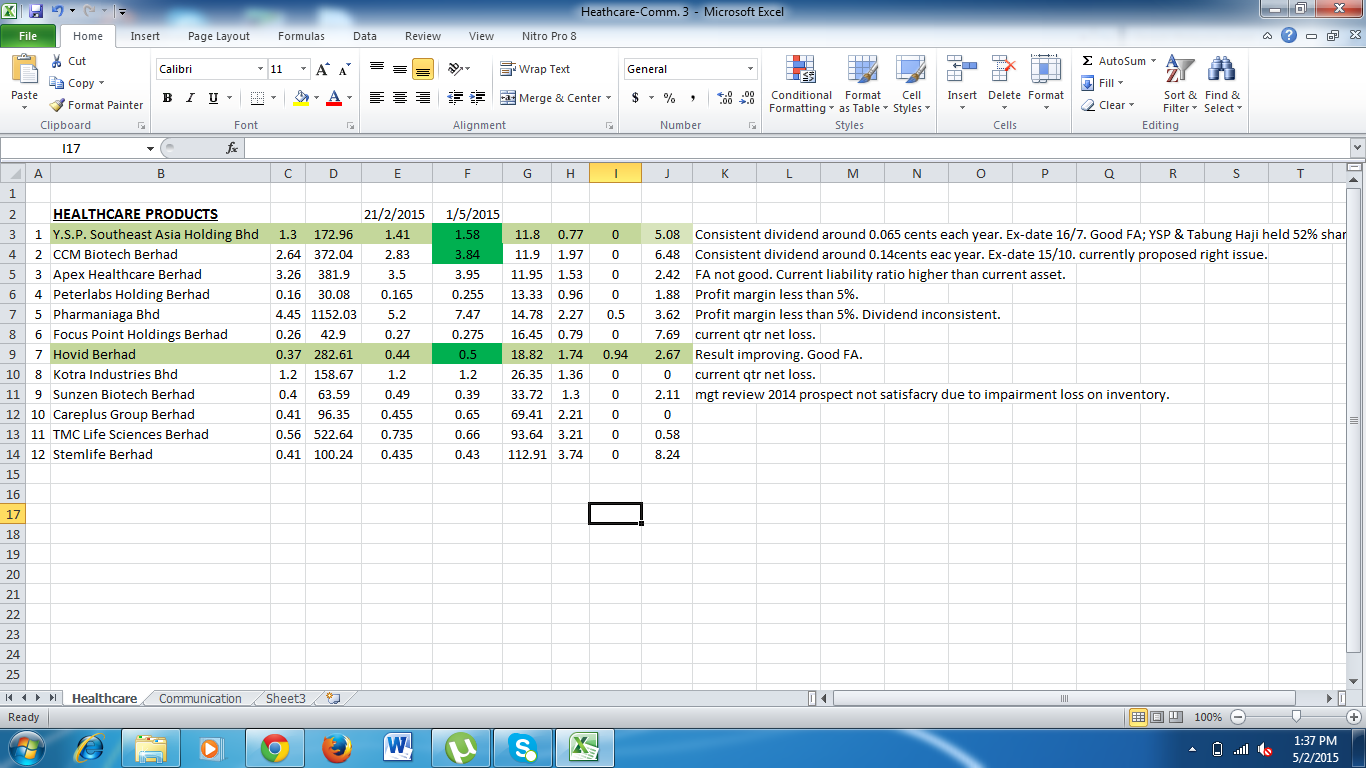Click the Insert Function fx button
Viewport: 1366px width, 768px height.
tap(232, 148)
